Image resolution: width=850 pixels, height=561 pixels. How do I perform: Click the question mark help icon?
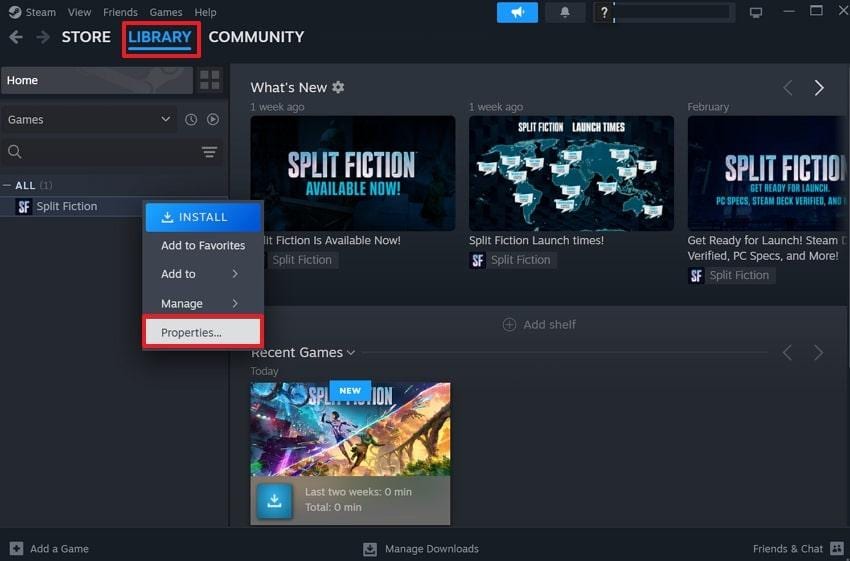tap(604, 12)
